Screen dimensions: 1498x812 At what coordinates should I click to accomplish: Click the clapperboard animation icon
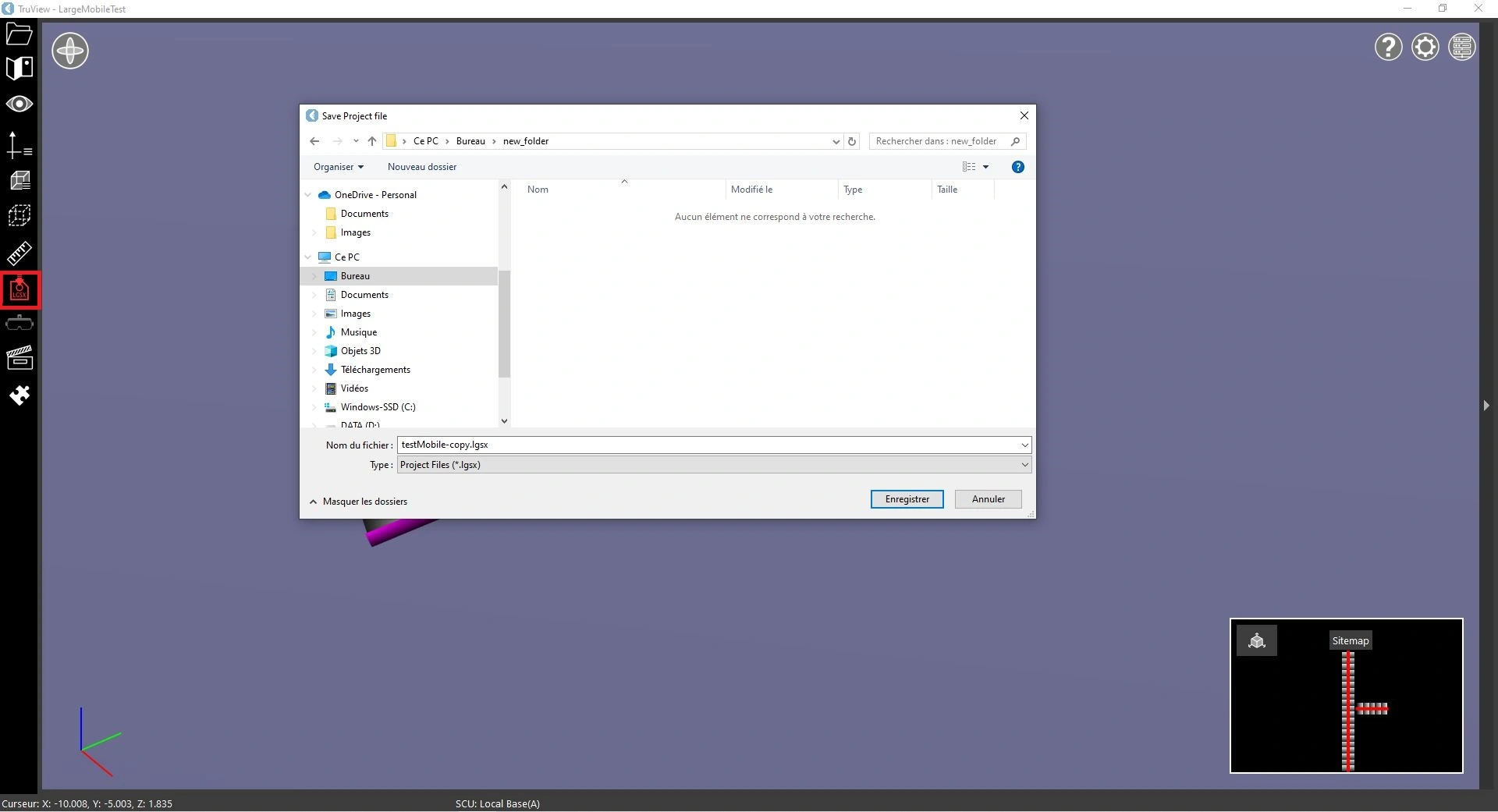pos(19,357)
